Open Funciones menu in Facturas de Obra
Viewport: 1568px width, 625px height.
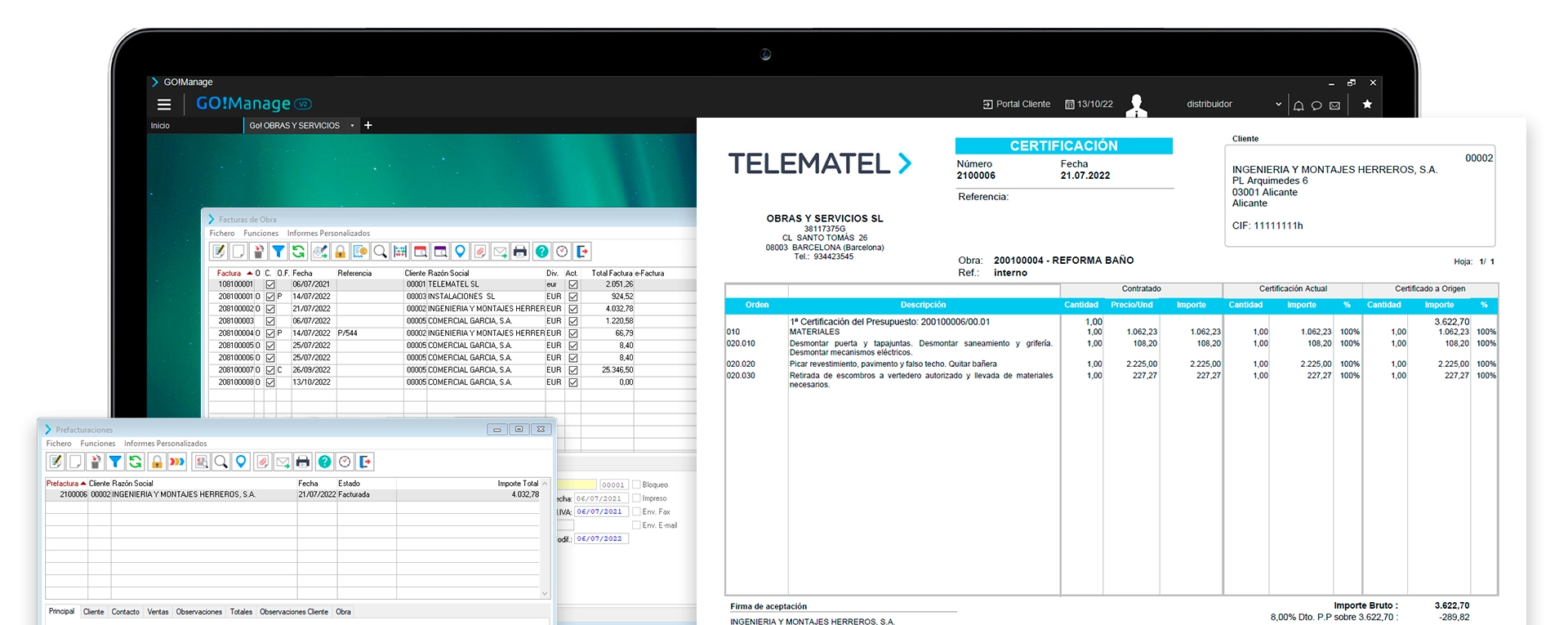[x=261, y=234]
